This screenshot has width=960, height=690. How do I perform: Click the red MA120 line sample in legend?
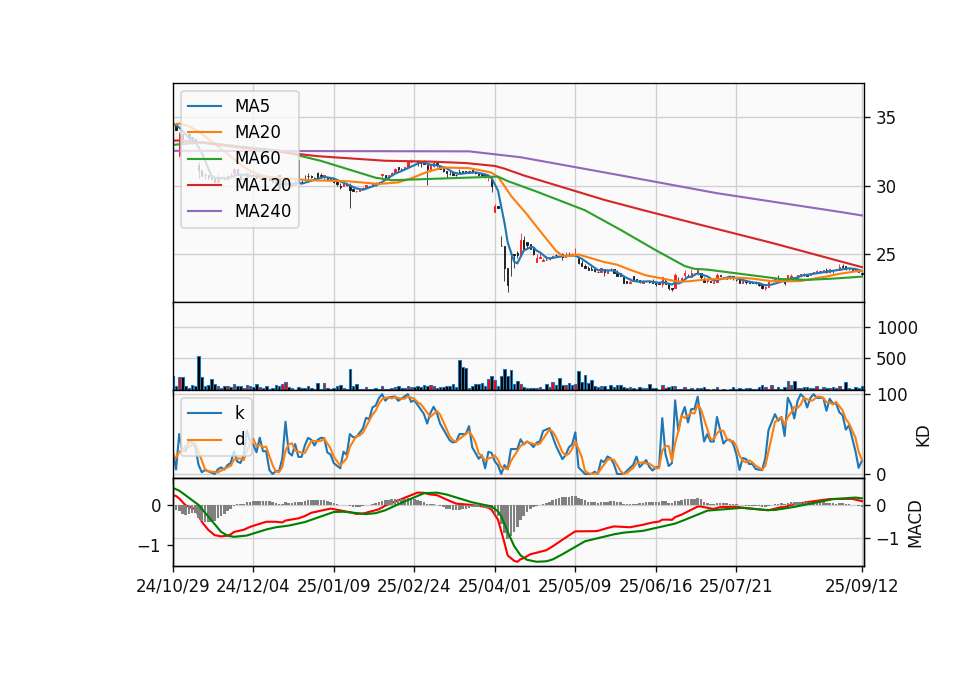tap(204, 185)
